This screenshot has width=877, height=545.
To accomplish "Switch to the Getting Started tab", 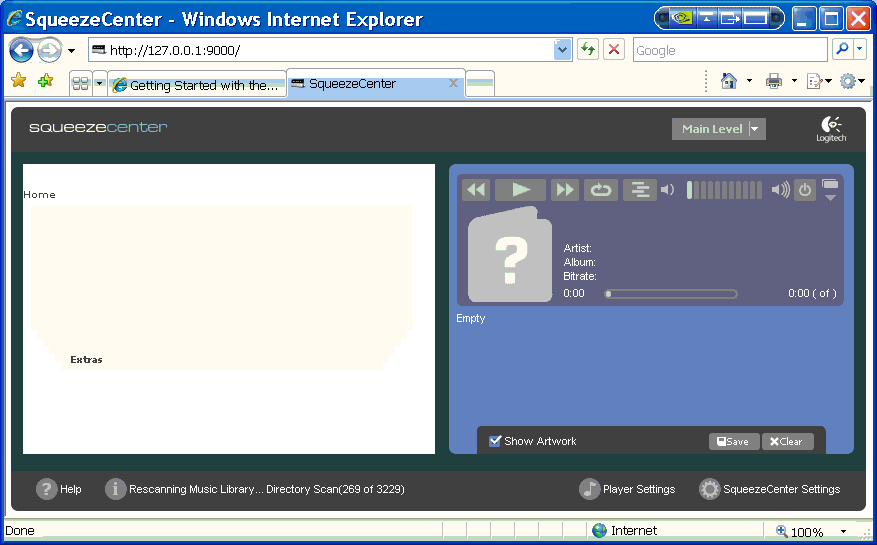I will click(x=197, y=85).
